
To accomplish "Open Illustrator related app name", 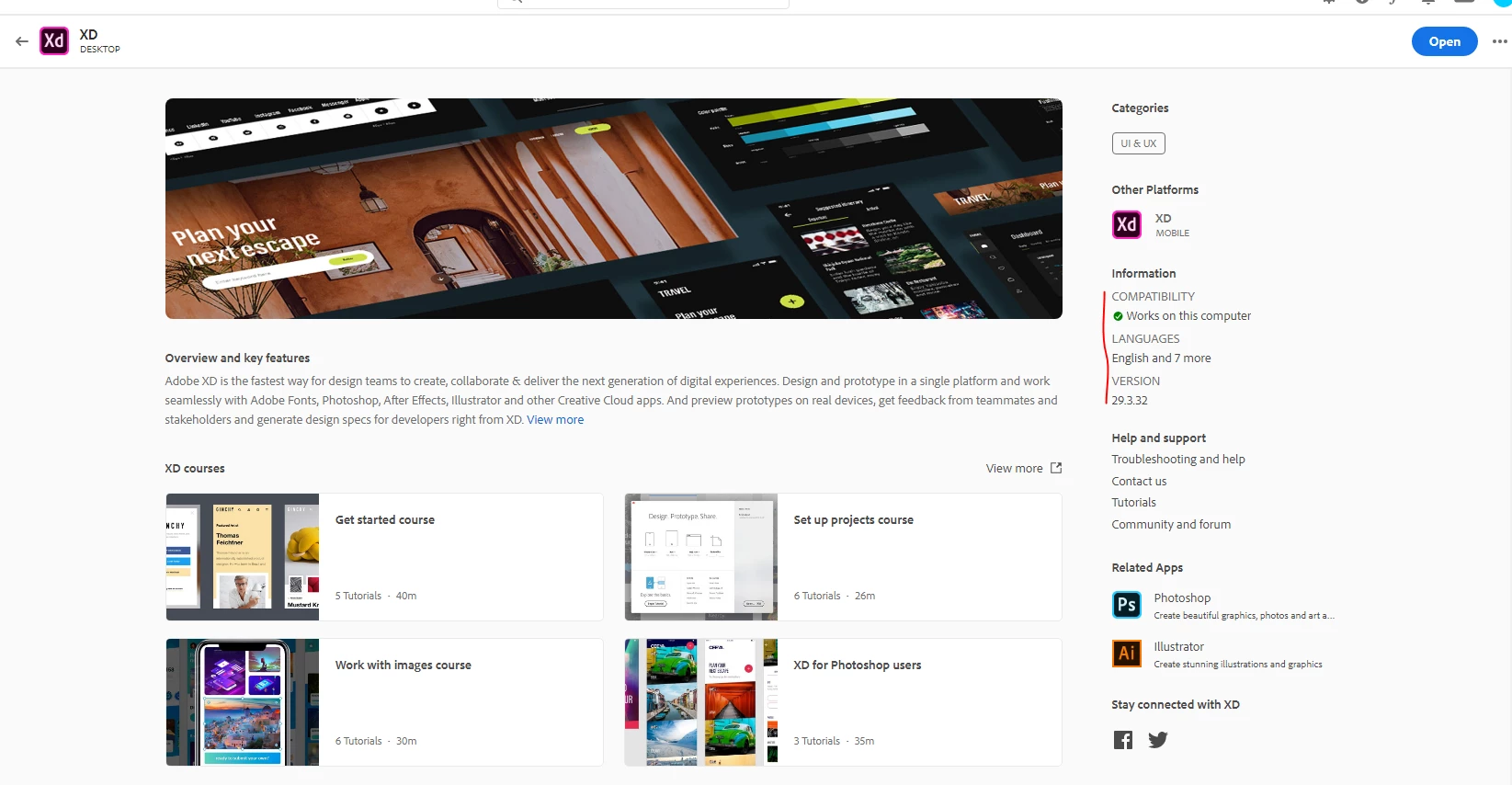I will [x=1178, y=647].
